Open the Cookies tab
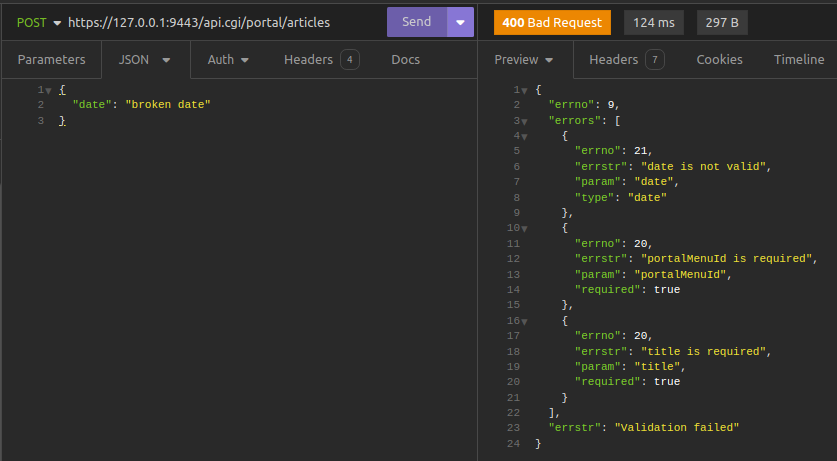 (x=719, y=60)
